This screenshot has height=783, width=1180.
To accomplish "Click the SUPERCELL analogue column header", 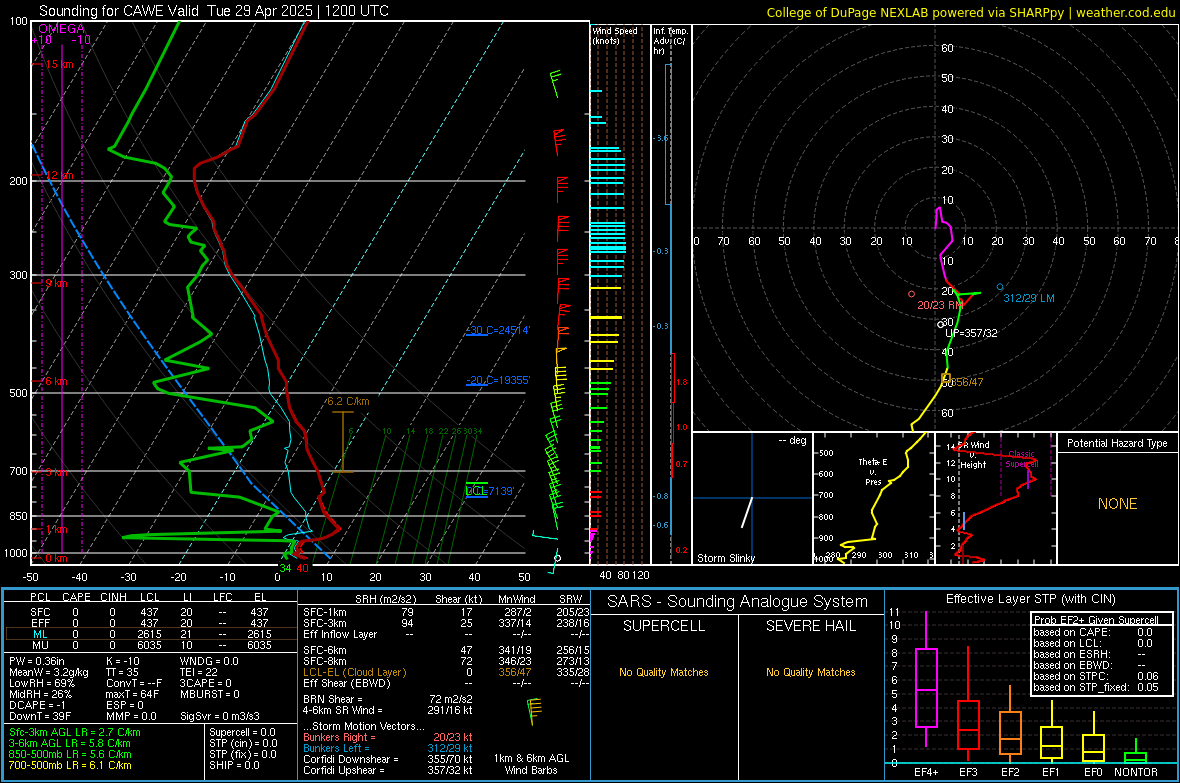I will [664, 626].
